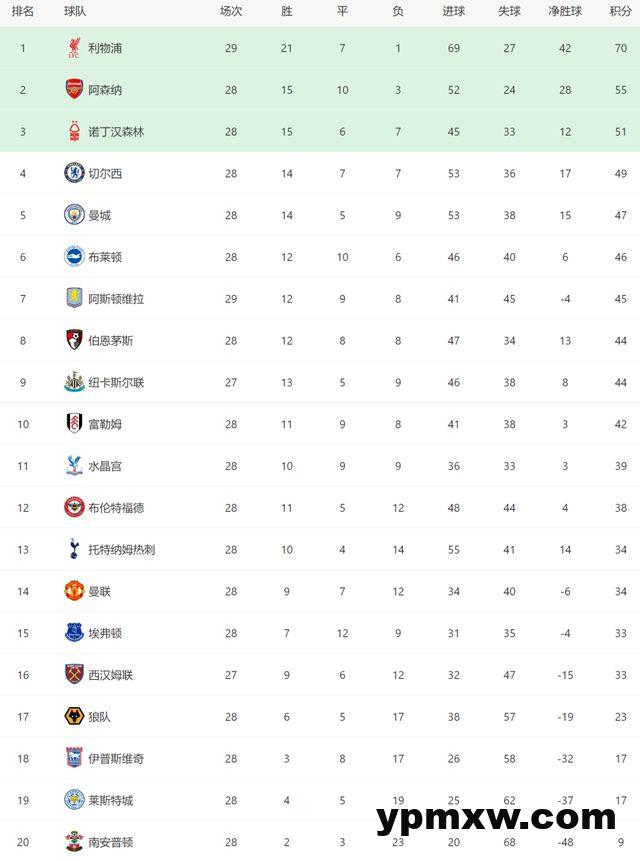Open the 富勒姆 team link
Screen dimensions: 640x861
coord(105,424)
